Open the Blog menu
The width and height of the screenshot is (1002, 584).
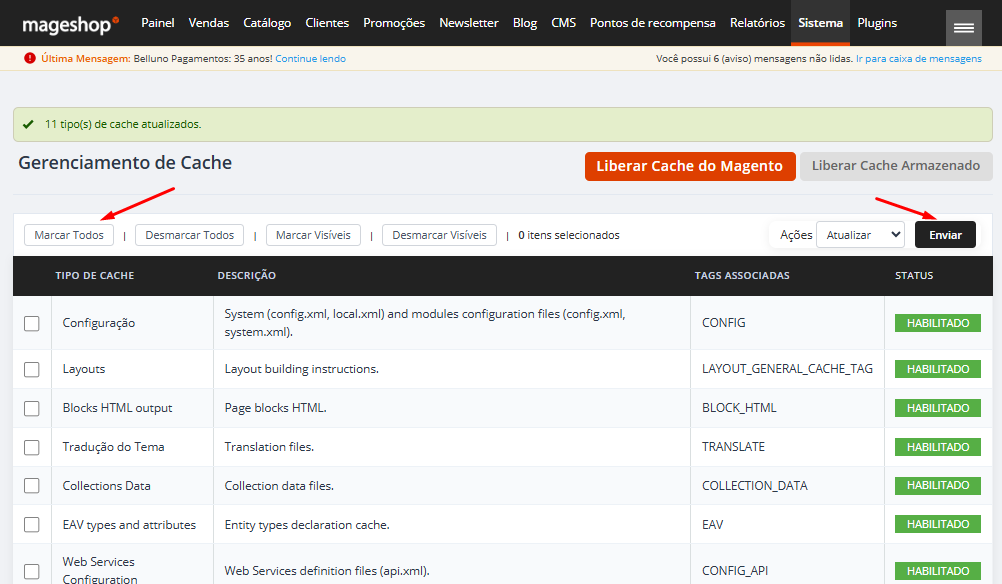pyautogui.click(x=525, y=22)
